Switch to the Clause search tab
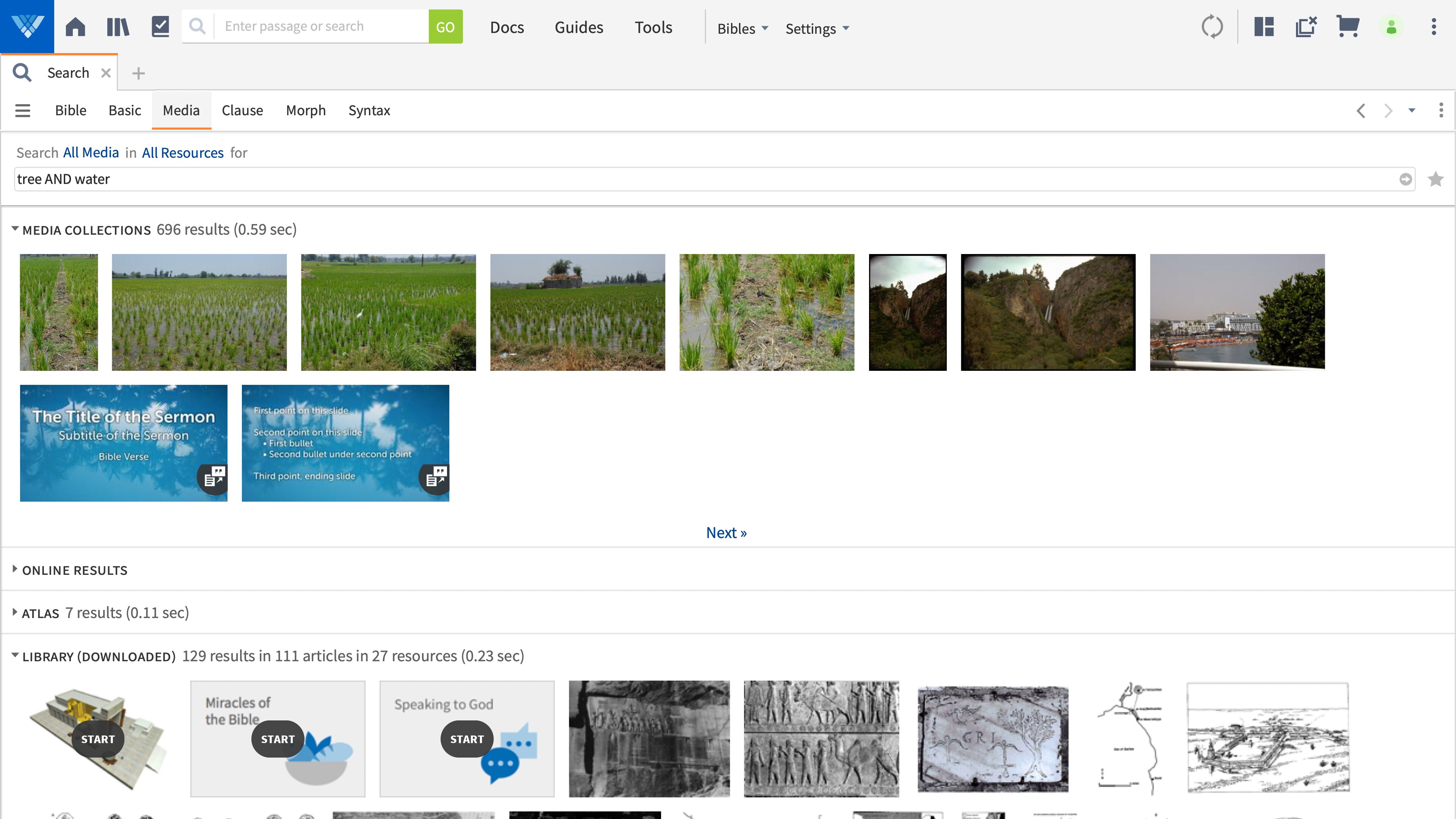The height and width of the screenshot is (819, 1456). pyautogui.click(x=242, y=110)
